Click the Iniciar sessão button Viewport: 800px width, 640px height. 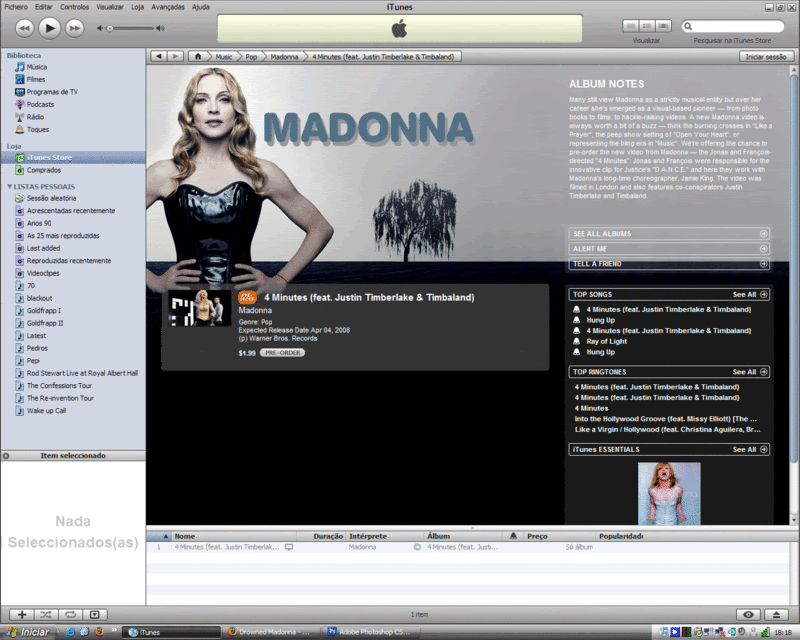766,57
